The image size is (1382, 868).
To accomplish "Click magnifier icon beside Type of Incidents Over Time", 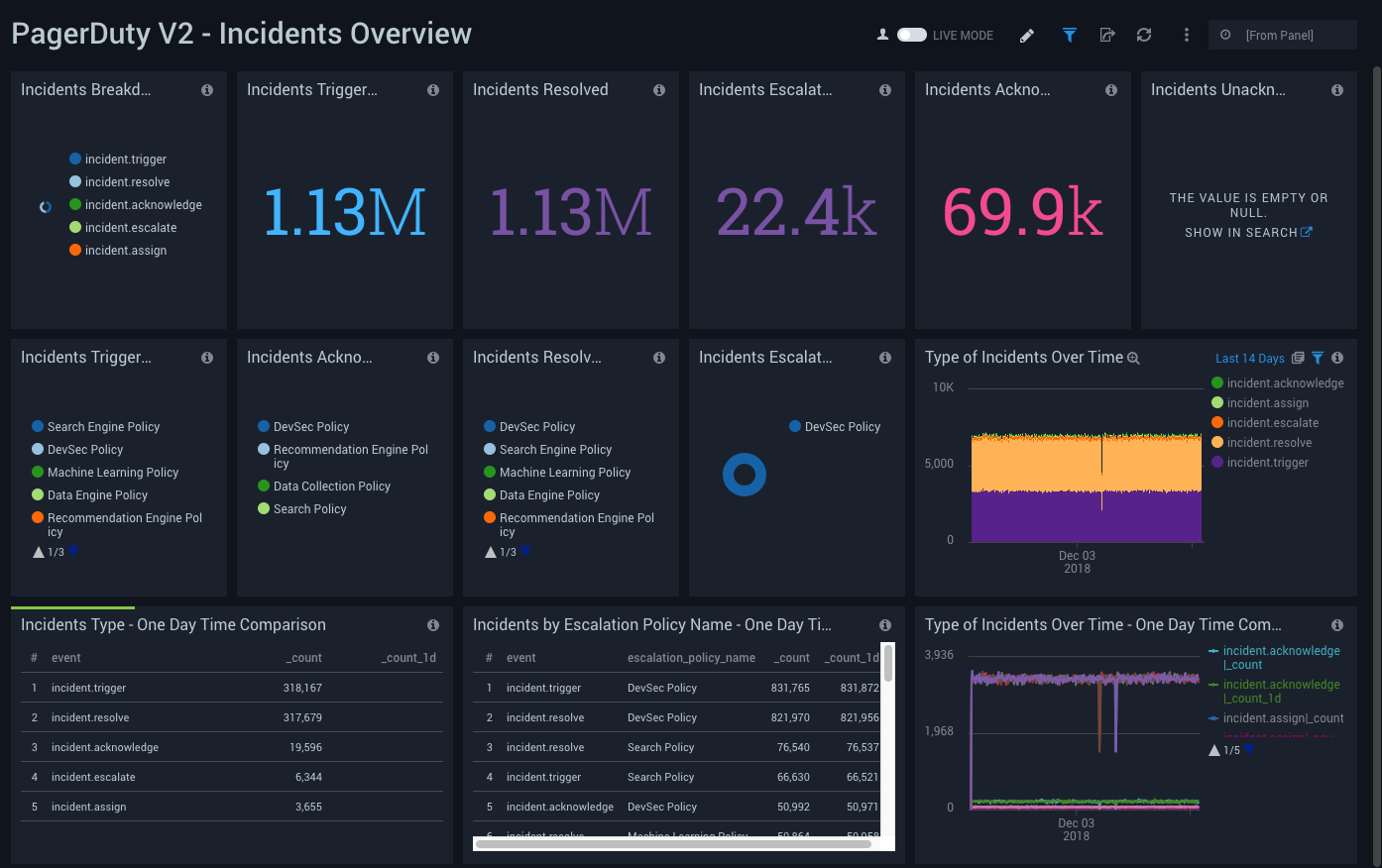I will point(1133,359).
